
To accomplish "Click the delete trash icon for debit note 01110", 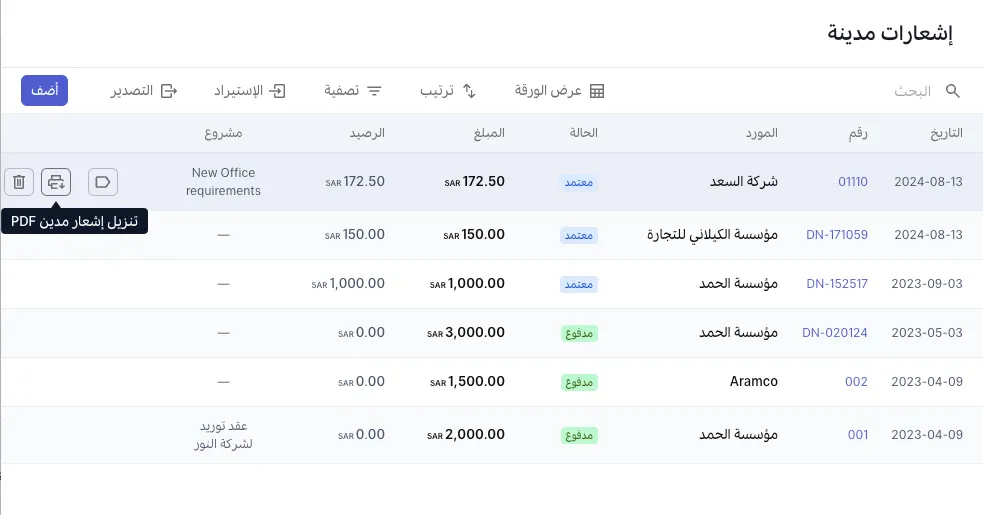I will coord(19,182).
